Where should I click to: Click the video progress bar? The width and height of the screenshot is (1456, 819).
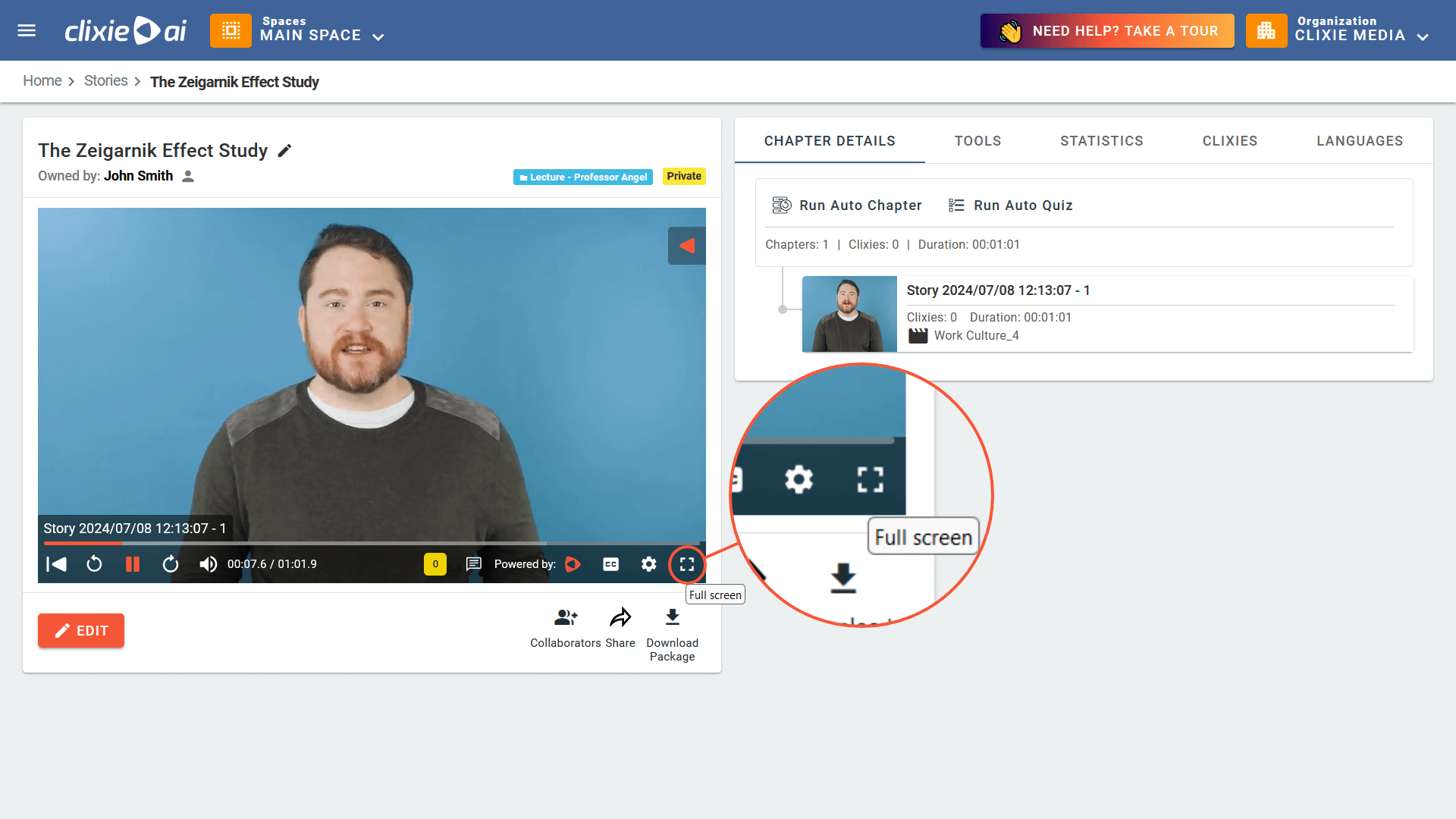click(x=372, y=543)
